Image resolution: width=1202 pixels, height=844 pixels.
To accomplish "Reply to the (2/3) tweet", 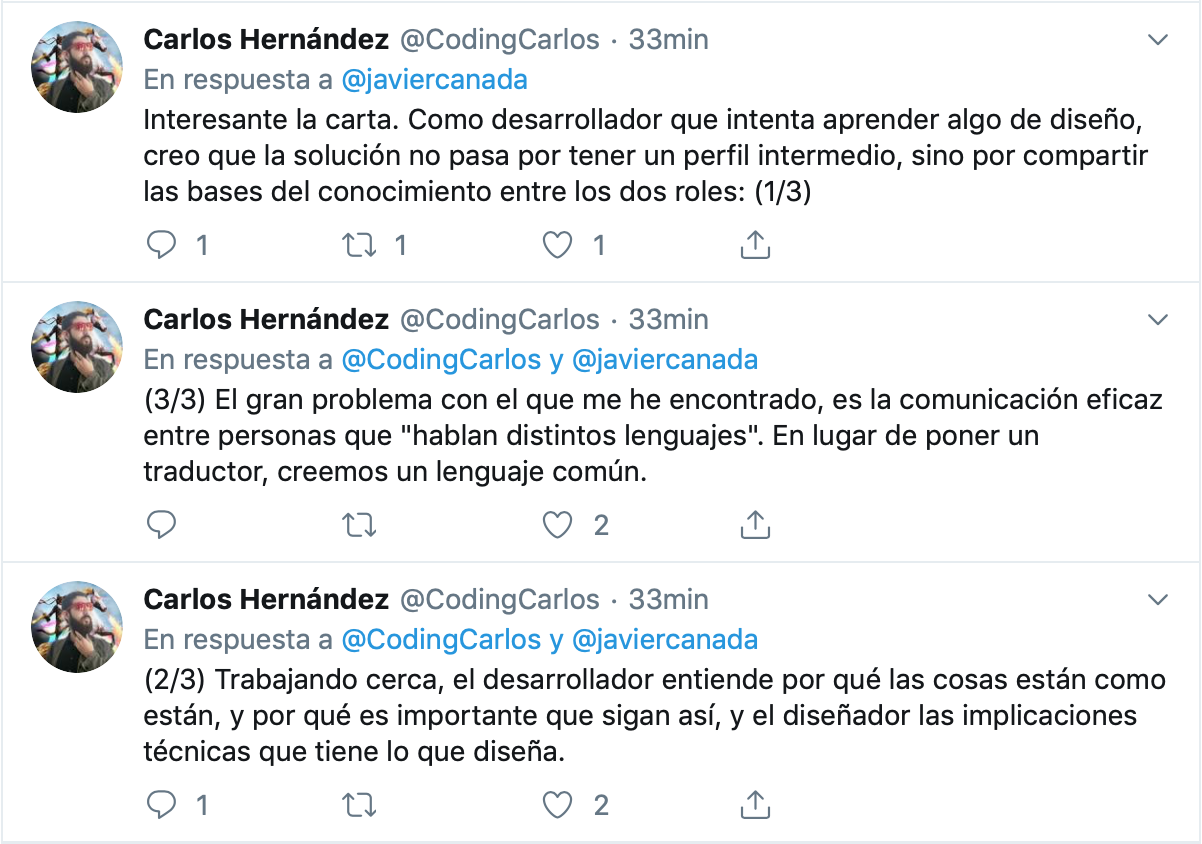I will pos(162,804).
